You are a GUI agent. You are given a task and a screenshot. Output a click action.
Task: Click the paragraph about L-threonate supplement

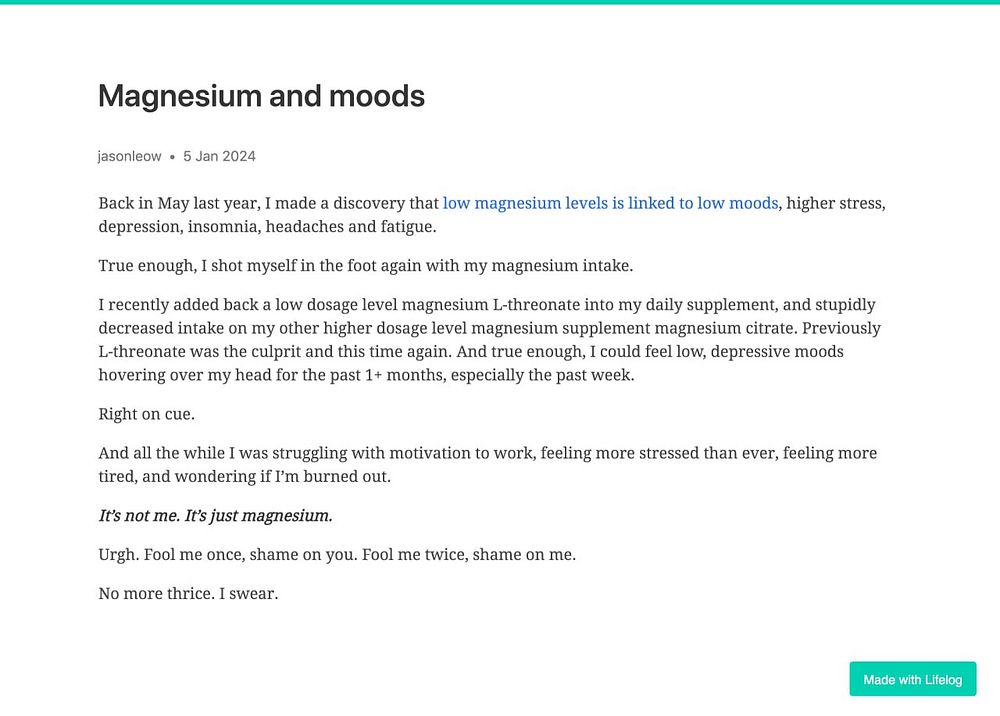click(x=490, y=340)
